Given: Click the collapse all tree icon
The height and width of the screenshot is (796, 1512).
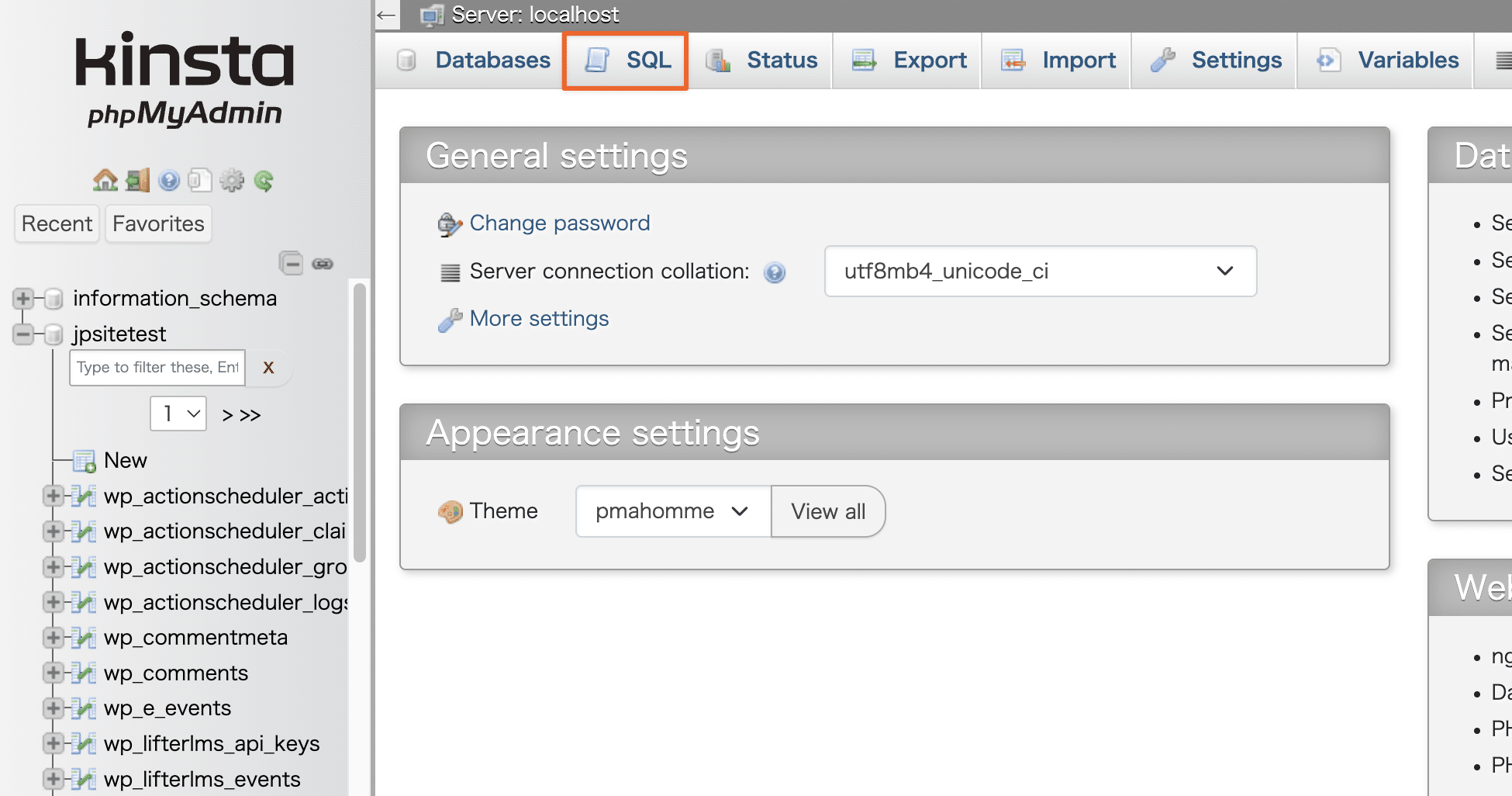Looking at the screenshot, I should tap(292, 264).
